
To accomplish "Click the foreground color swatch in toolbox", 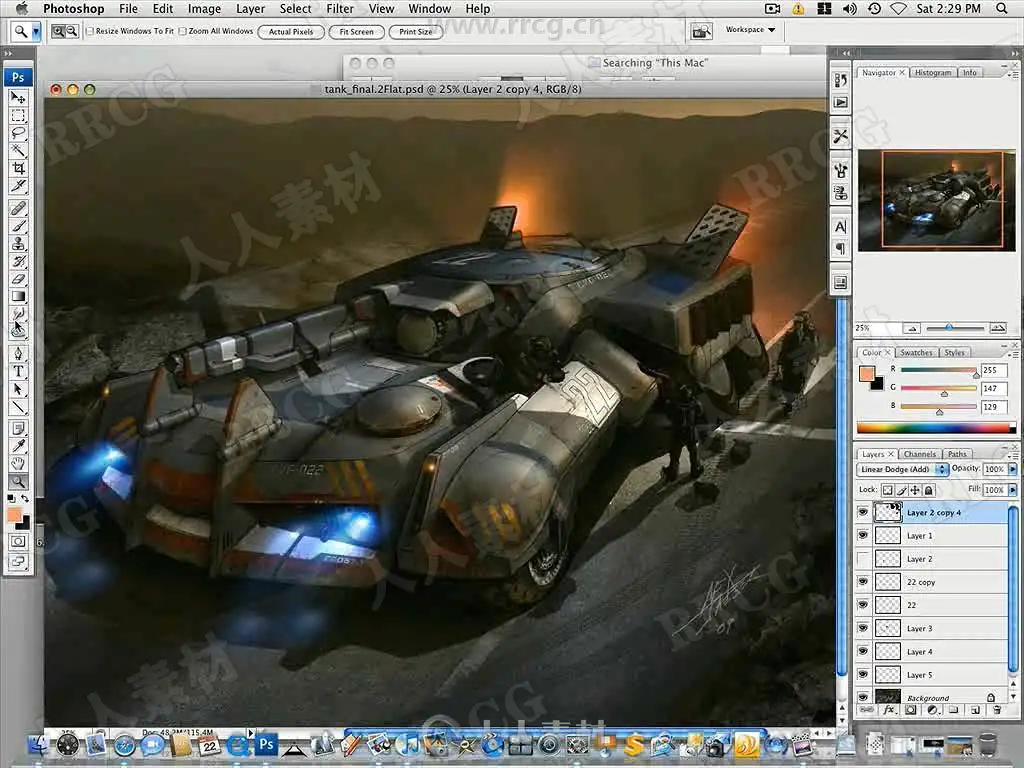I will tap(14, 514).
